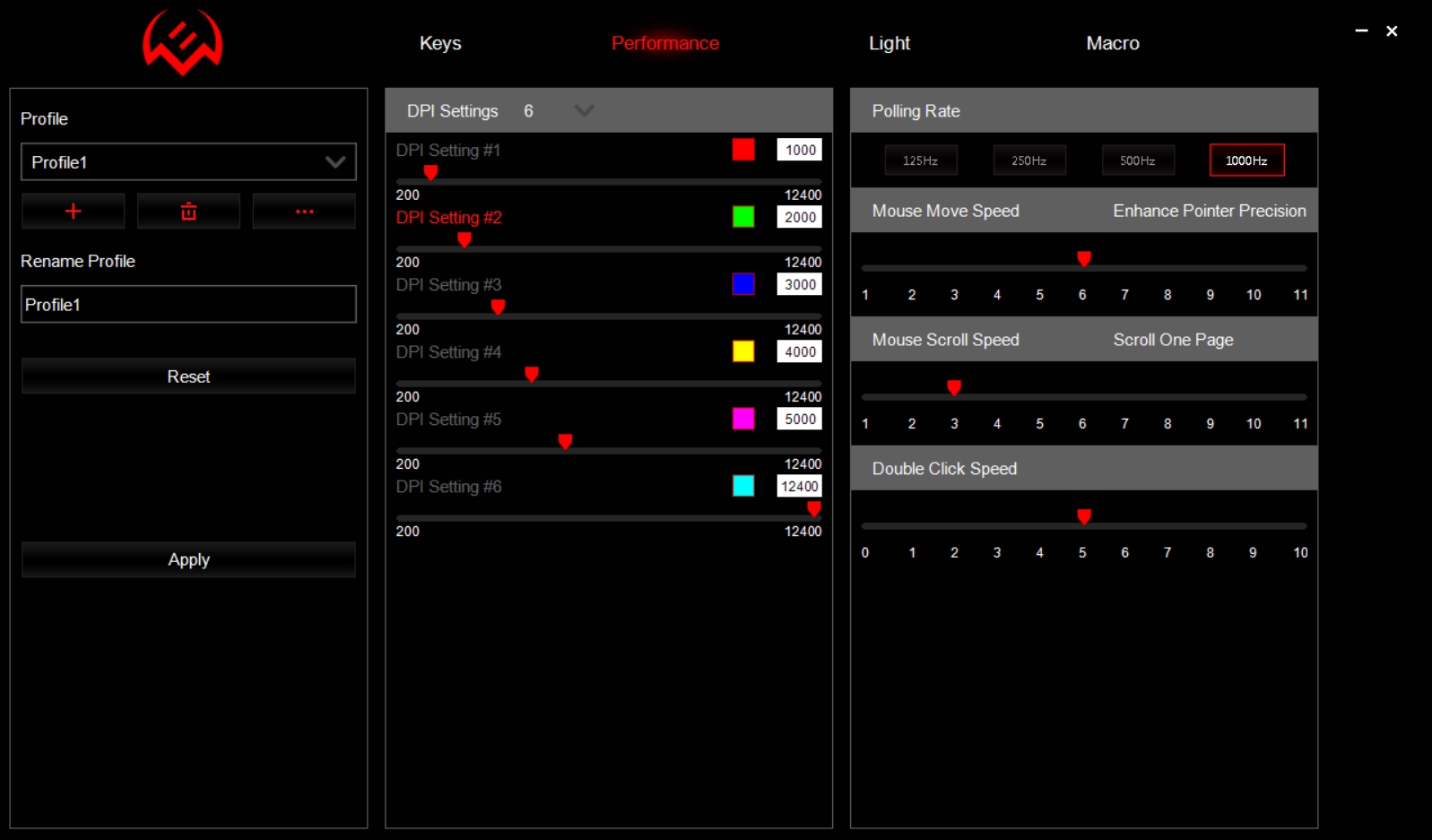The image size is (1432, 840).
Task: Open green color swatch for DPI #2
Action: coord(743,217)
